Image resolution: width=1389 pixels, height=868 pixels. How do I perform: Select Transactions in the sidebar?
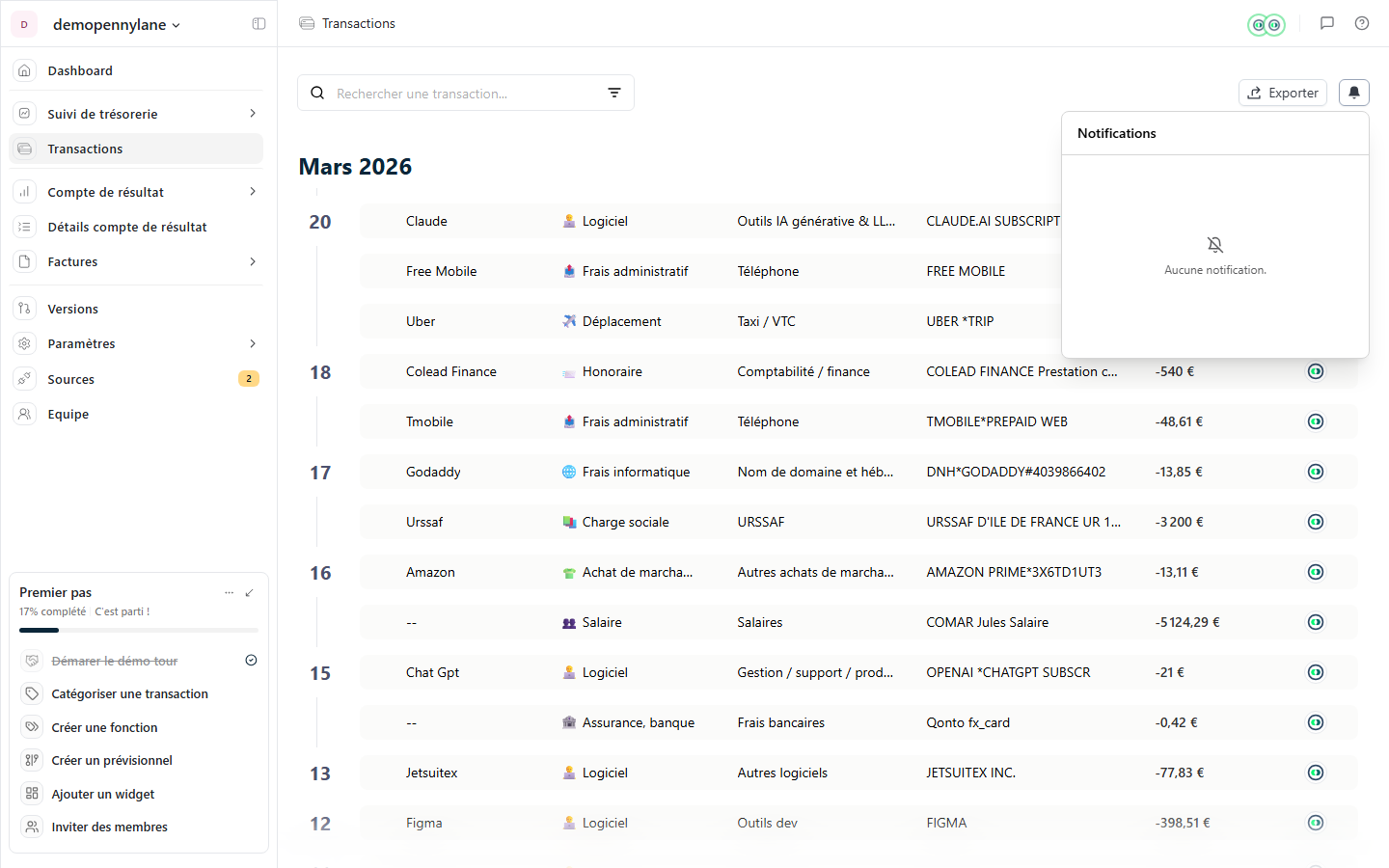(x=136, y=149)
